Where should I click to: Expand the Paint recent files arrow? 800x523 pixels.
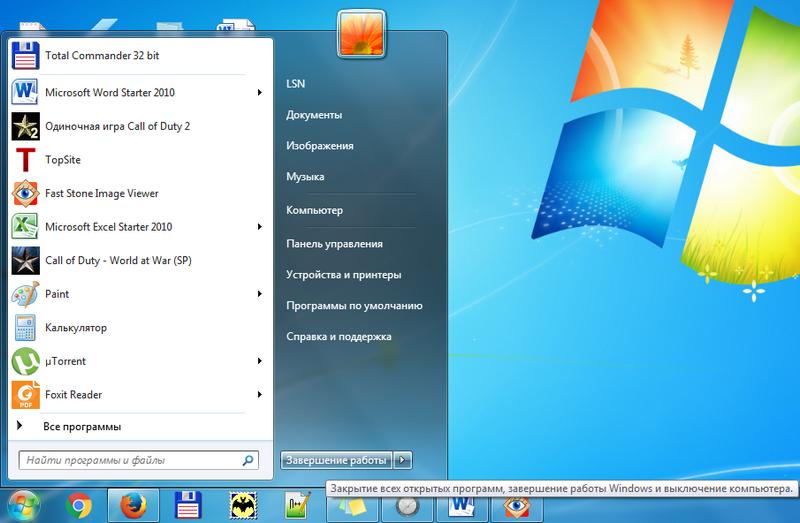[259, 294]
